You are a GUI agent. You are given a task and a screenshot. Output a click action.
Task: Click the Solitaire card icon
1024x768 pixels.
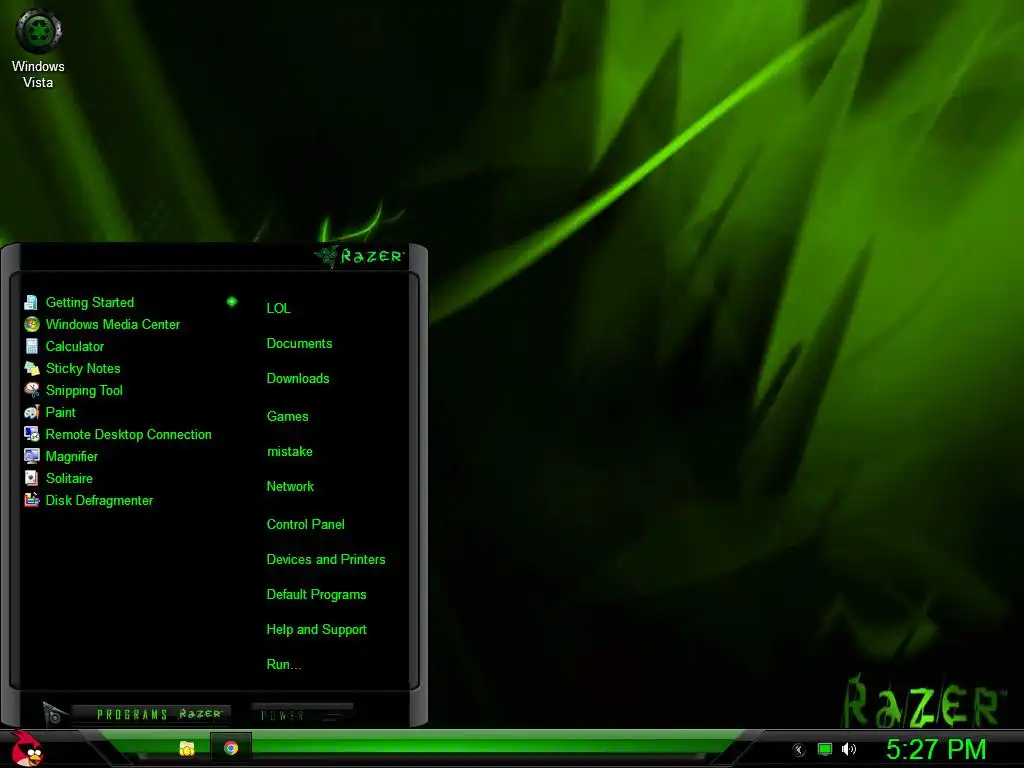pos(31,478)
